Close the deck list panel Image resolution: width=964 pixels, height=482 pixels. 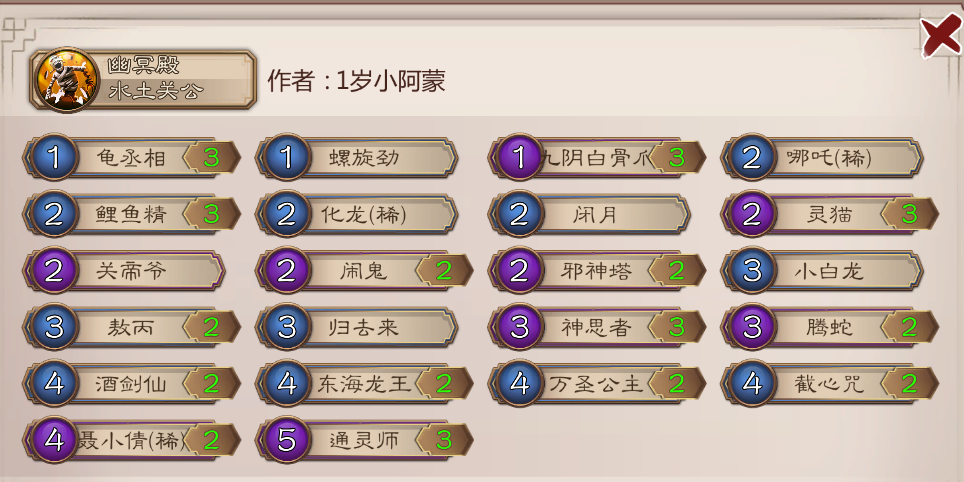click(940, 35)
